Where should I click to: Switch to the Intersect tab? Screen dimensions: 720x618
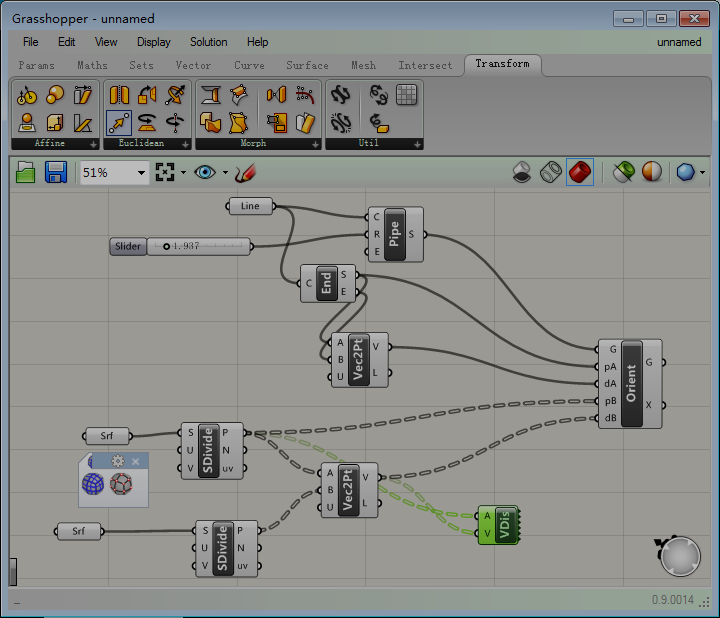(425, 65)
